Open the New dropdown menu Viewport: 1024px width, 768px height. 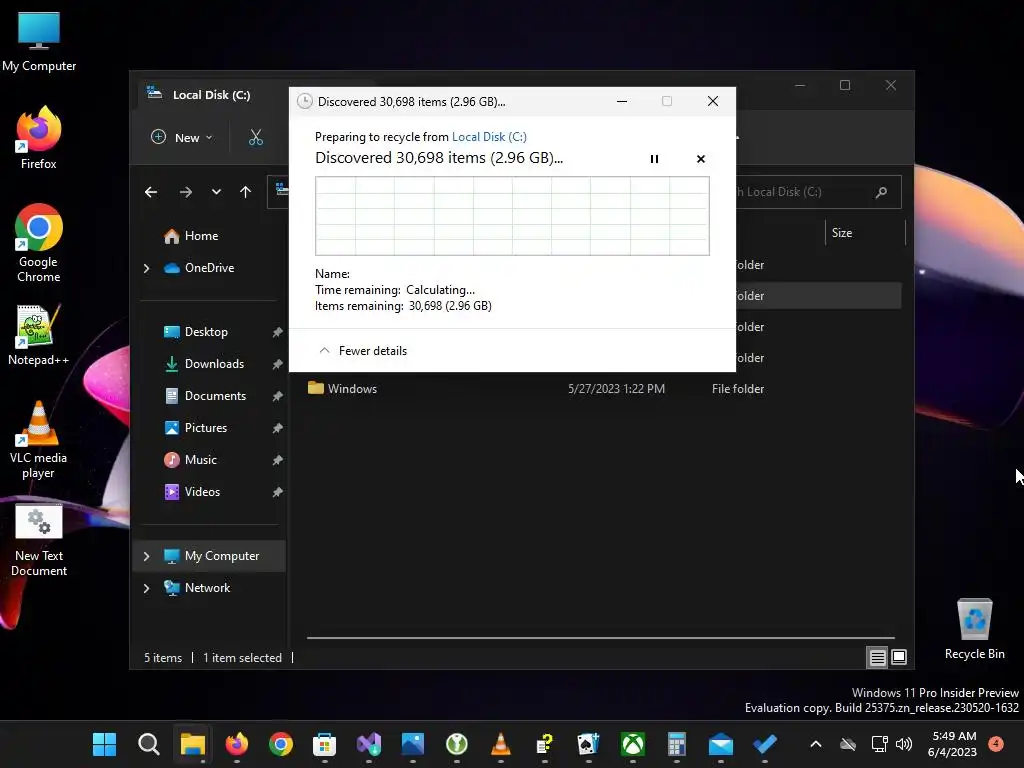[182, 137]
